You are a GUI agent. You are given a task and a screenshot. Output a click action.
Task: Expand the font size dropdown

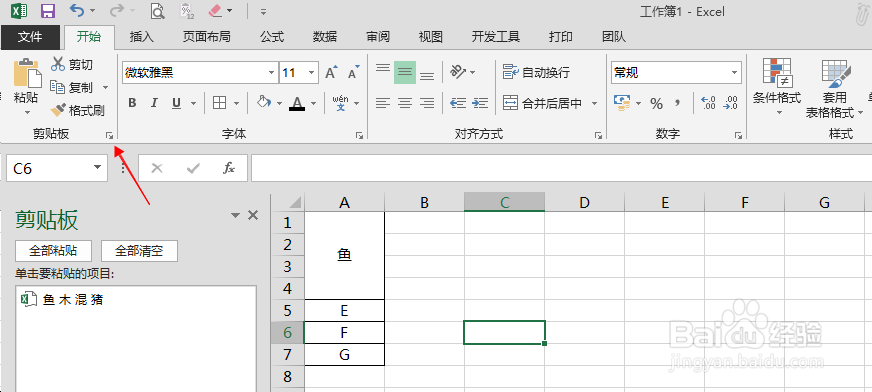click(x=311, y=73)
